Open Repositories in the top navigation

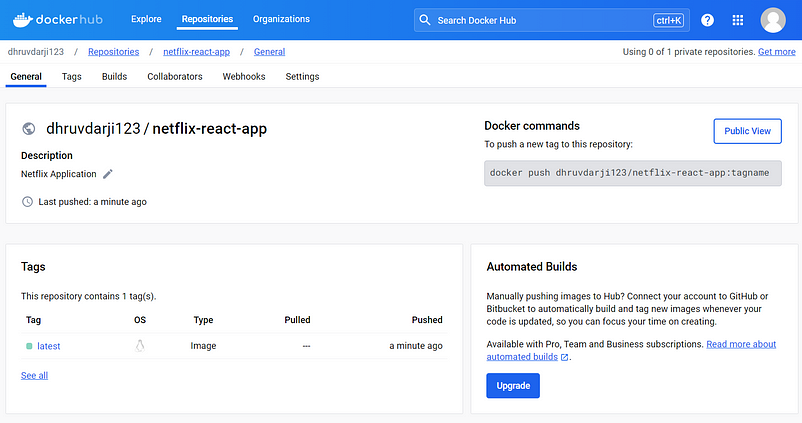pyautogui.click(x=207, y=19)
